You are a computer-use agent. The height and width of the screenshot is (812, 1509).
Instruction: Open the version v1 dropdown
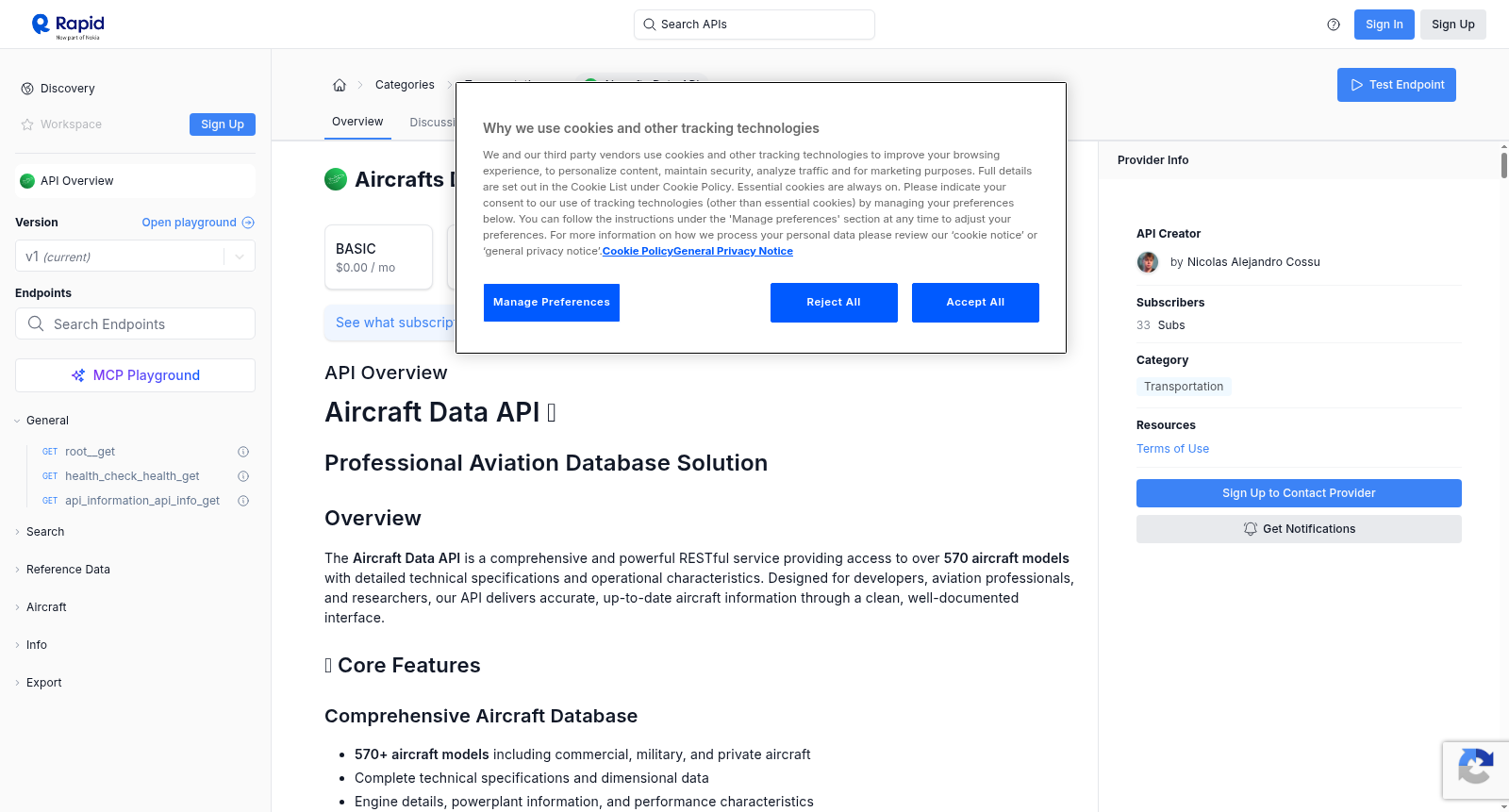click(x=135, y=257)
